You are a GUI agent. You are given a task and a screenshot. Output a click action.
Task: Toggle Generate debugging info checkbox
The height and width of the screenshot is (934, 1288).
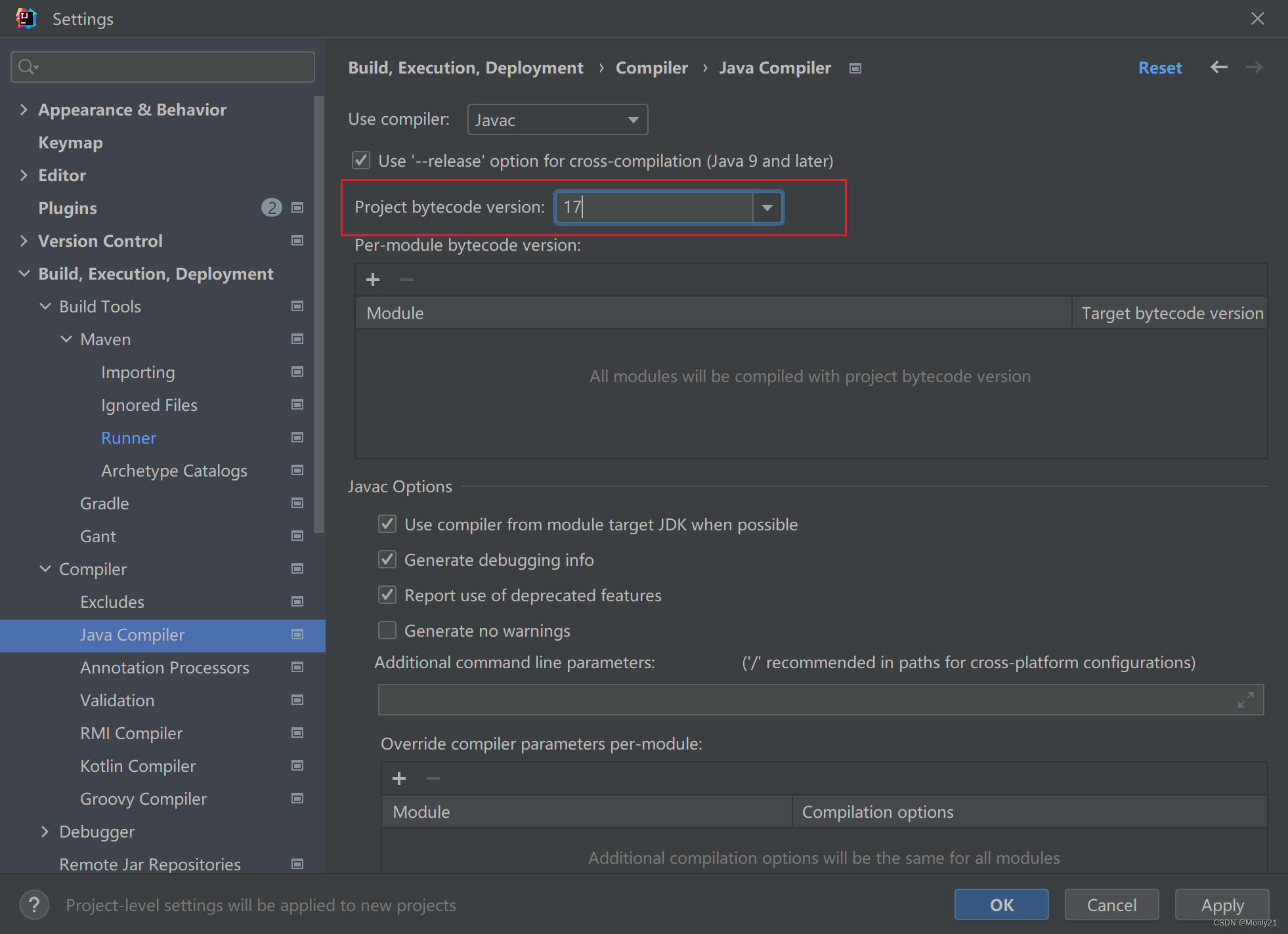[x=386, y=559]
